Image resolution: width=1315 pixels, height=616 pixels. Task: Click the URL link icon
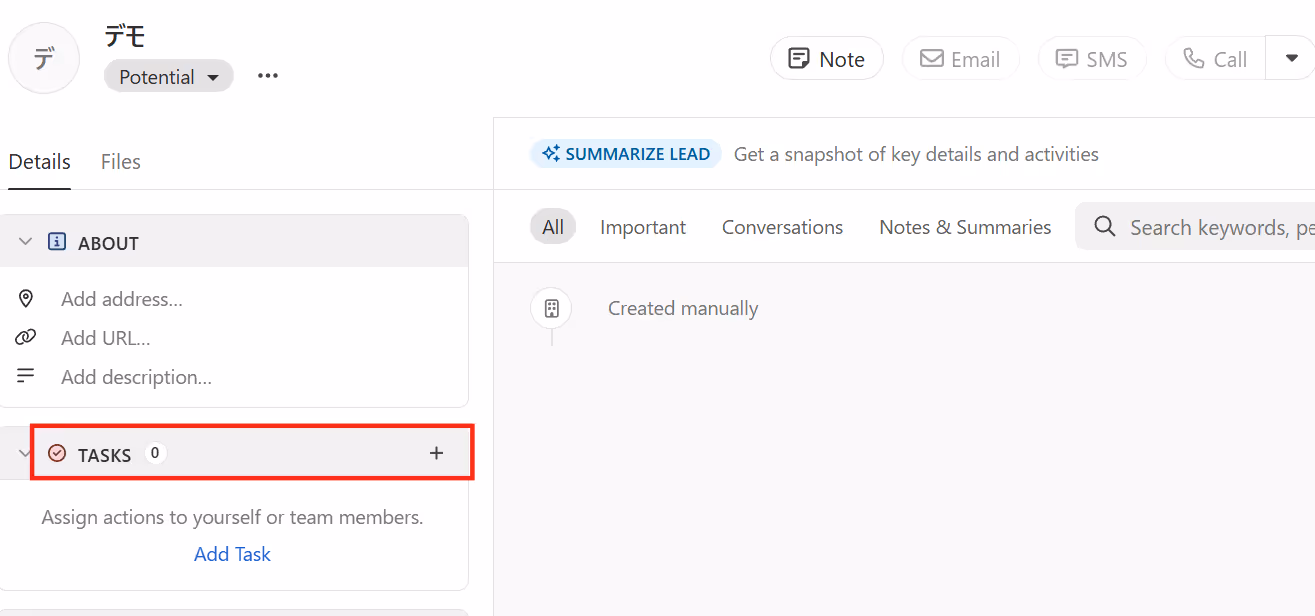(x=26, y=338)
